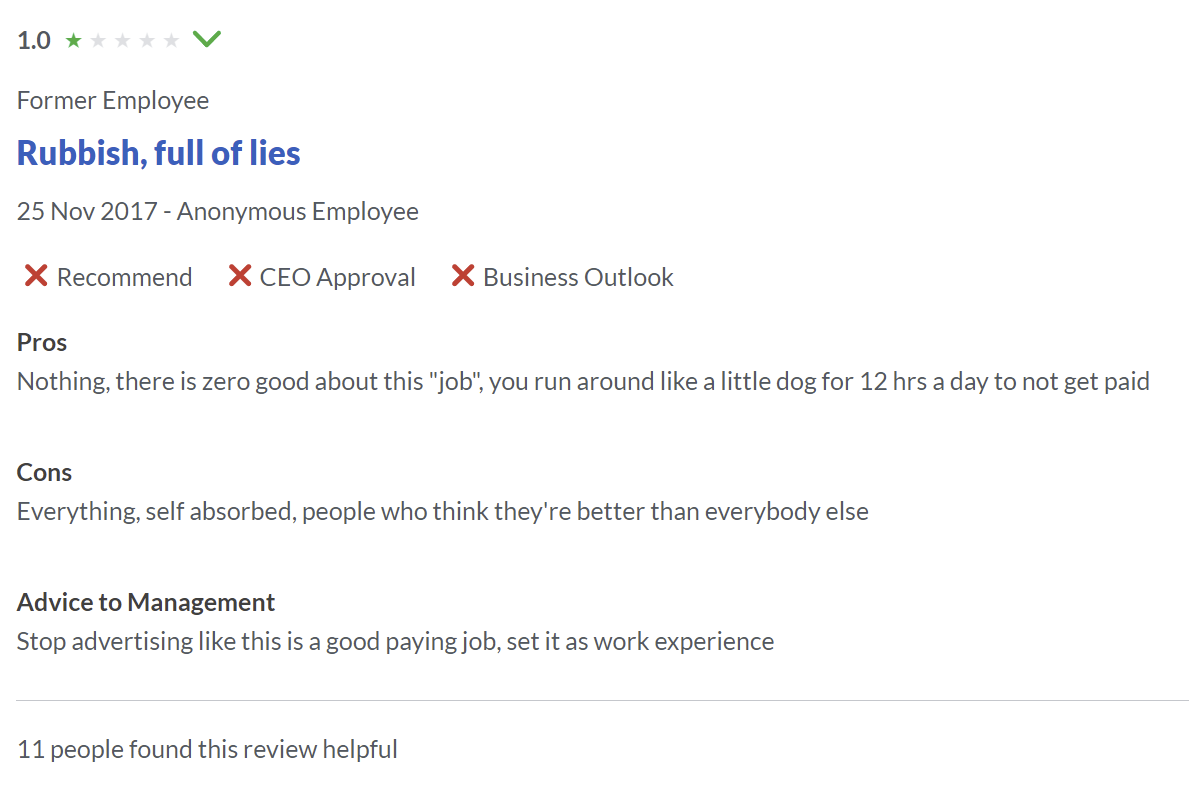Click the 1.0 rating number
The width and height of the screenshot is (1189, 806).
[34, 40]
